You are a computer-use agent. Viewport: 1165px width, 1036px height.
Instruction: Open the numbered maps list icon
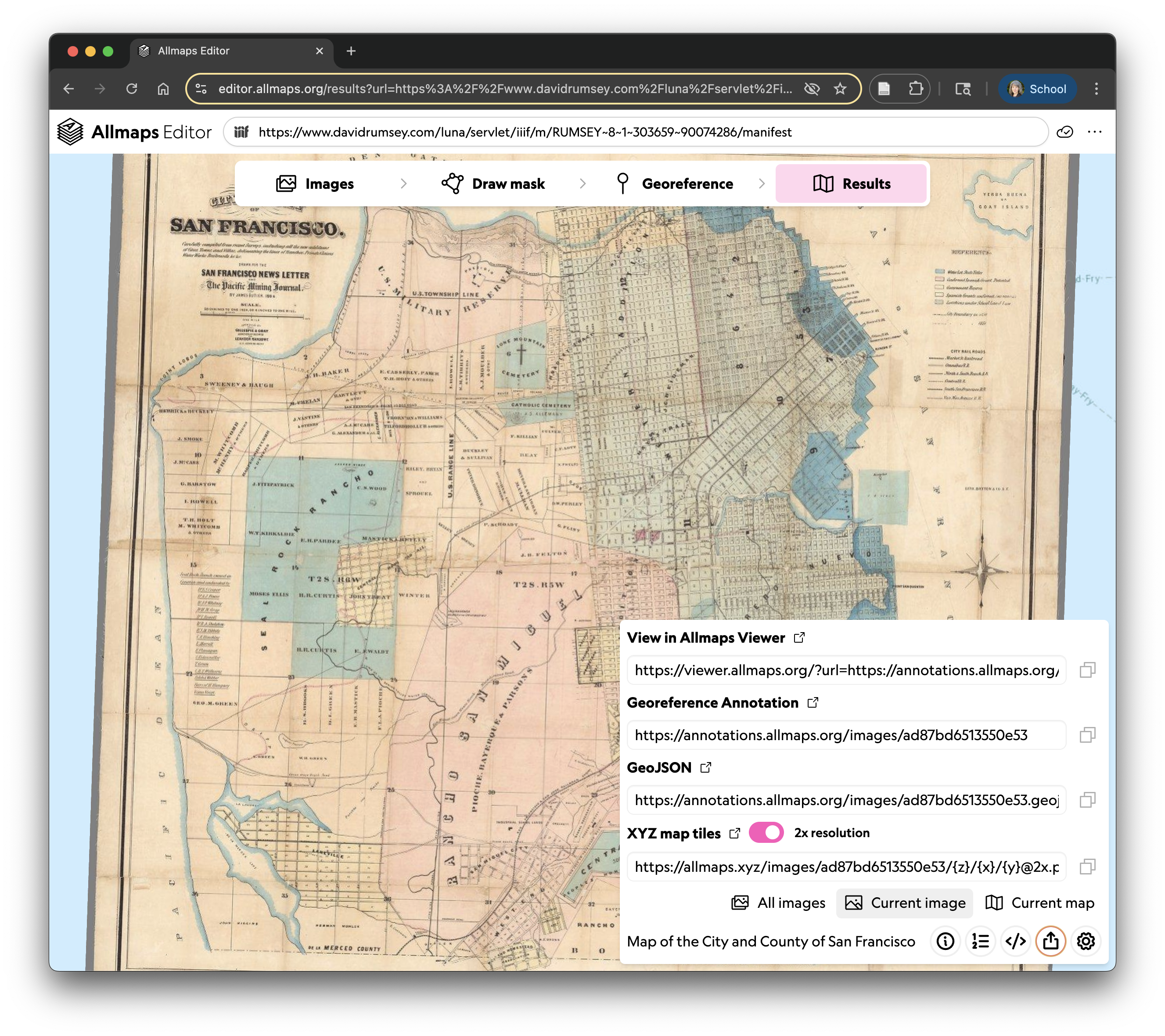(x=980, y=942)
